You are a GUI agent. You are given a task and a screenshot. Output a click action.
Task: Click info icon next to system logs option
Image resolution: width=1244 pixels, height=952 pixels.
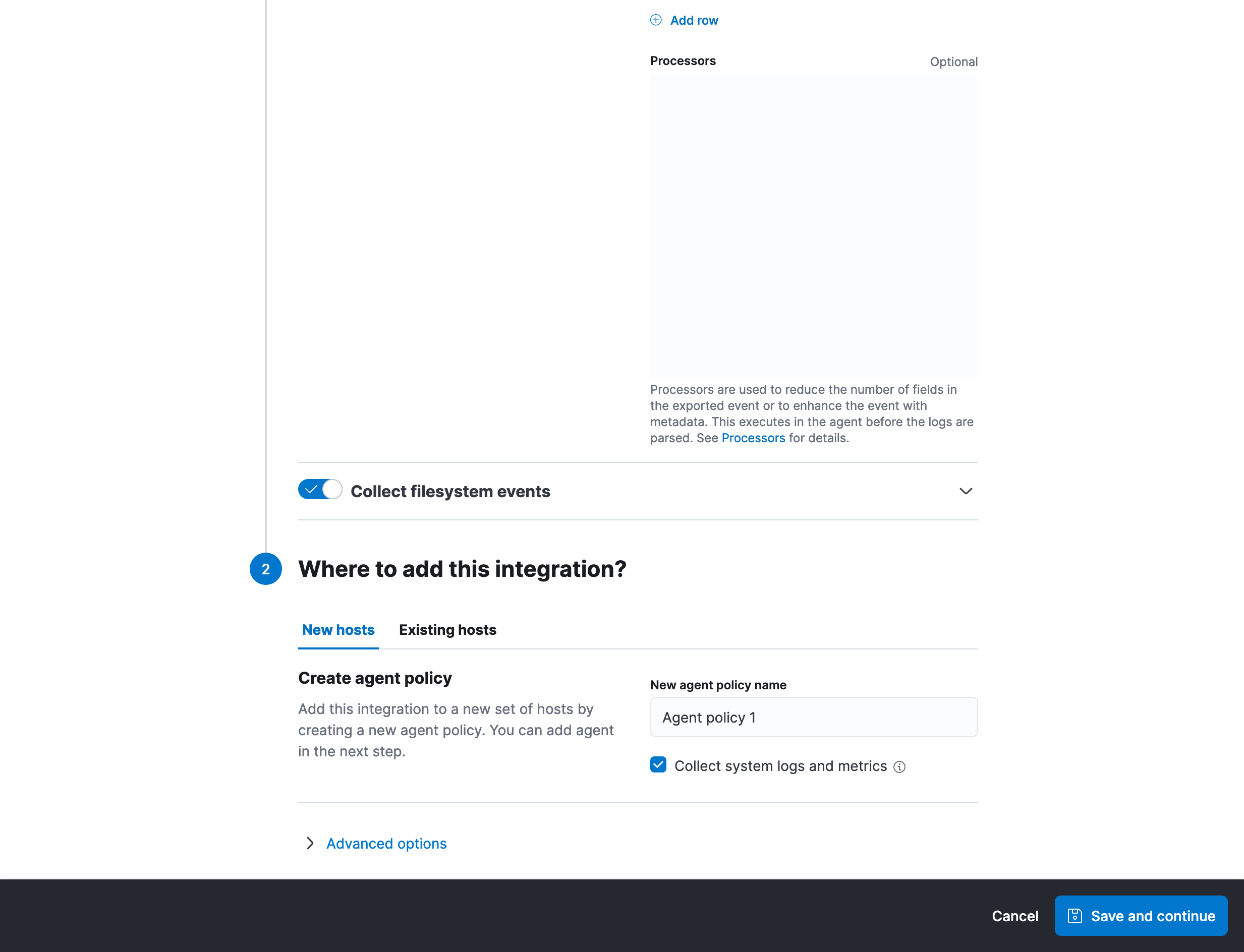coord(898,767)
